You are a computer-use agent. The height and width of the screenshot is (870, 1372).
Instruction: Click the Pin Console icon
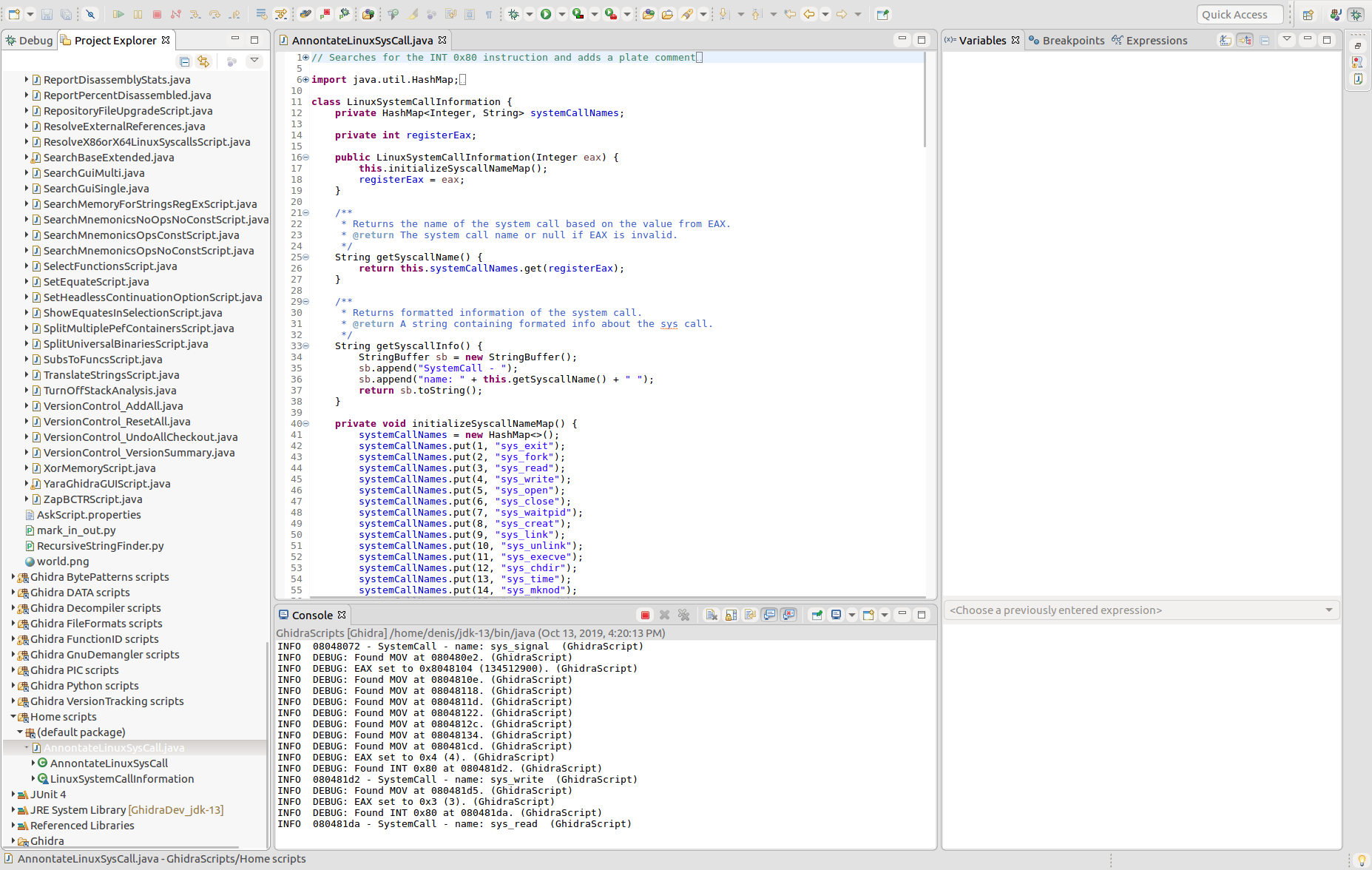click(817, 615)
